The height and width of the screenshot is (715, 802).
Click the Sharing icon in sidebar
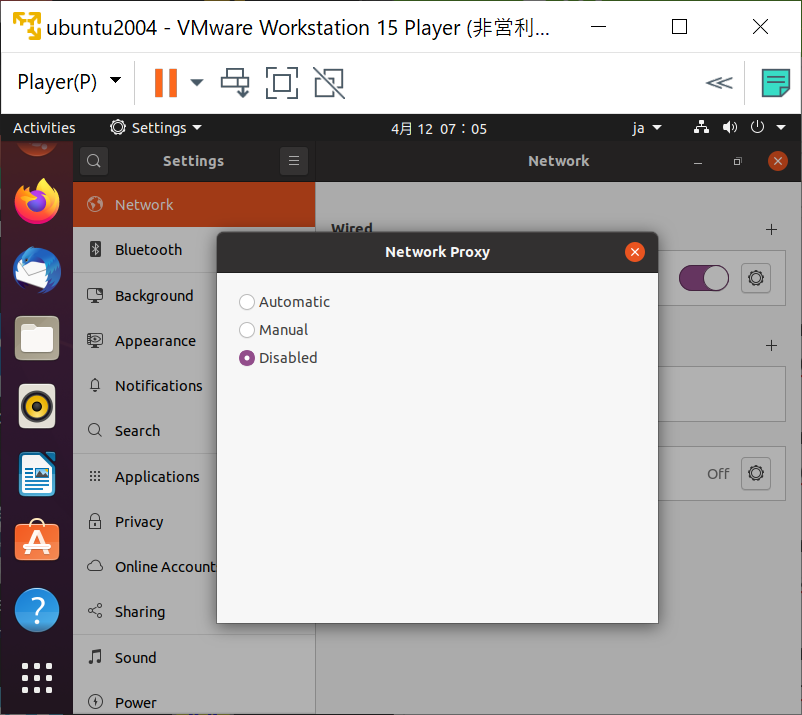pyautogui.click(x=95, y=611)
